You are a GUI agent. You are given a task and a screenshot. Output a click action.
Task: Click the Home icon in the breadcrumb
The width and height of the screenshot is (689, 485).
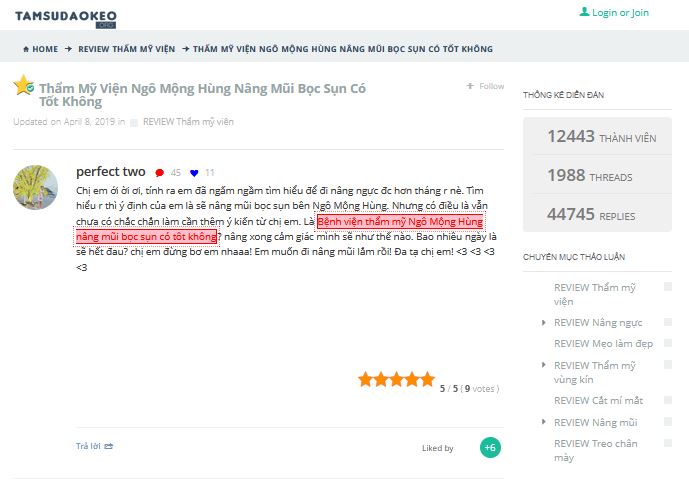tap(26, 49)
